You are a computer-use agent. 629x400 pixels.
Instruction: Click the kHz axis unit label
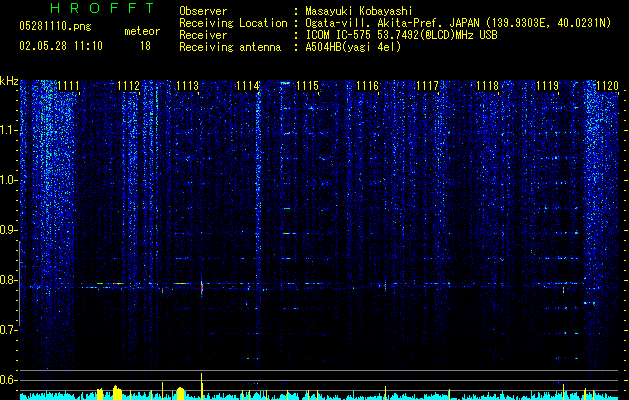9,81
